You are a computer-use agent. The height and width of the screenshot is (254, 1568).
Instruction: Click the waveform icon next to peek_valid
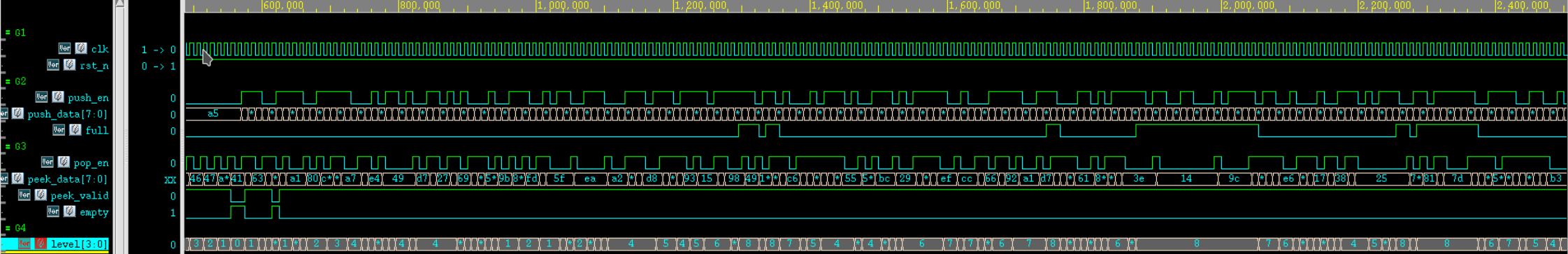tap(41, 195)
